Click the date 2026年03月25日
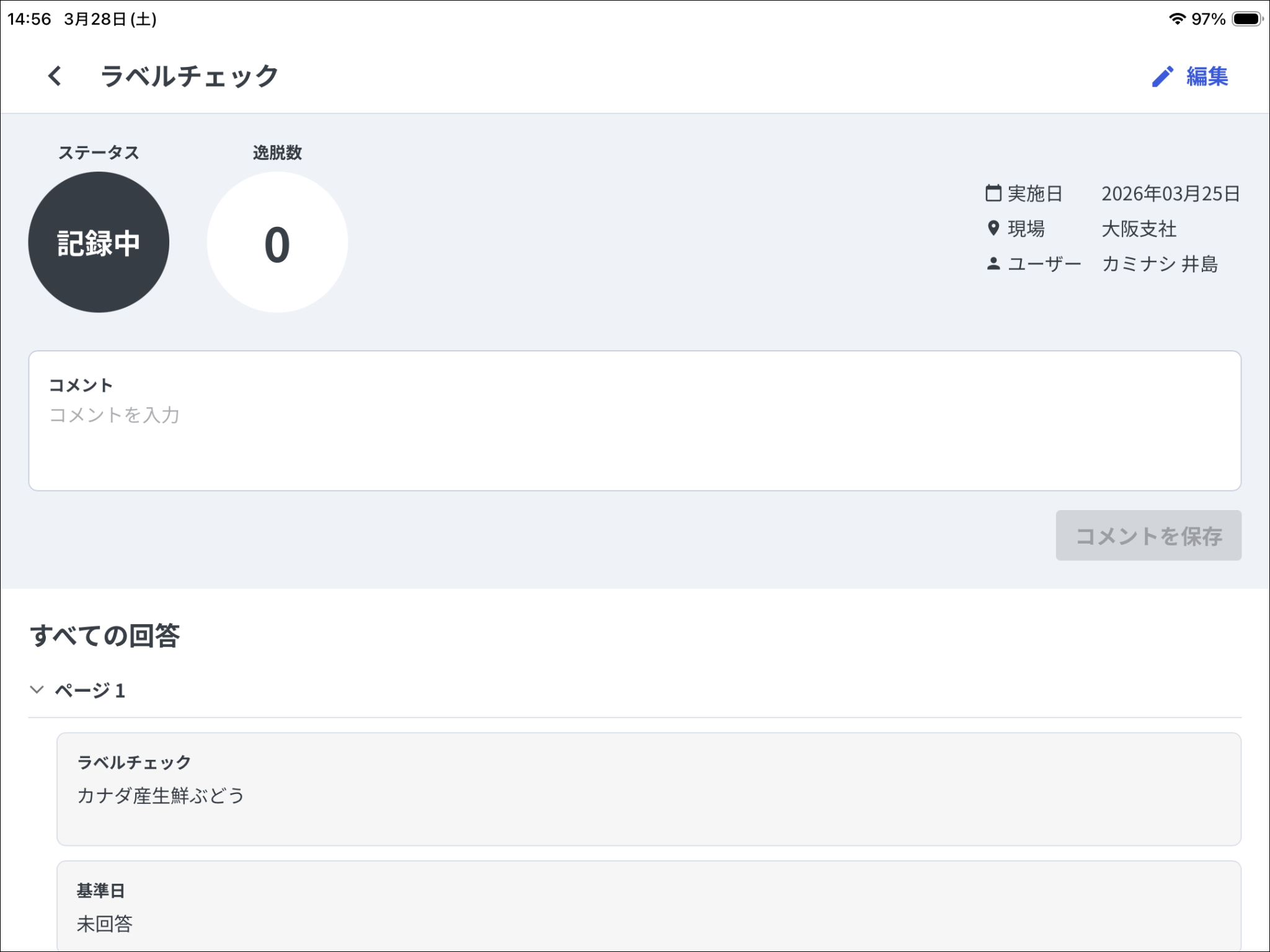The image size is (1270, 952). coord(1170,193)
